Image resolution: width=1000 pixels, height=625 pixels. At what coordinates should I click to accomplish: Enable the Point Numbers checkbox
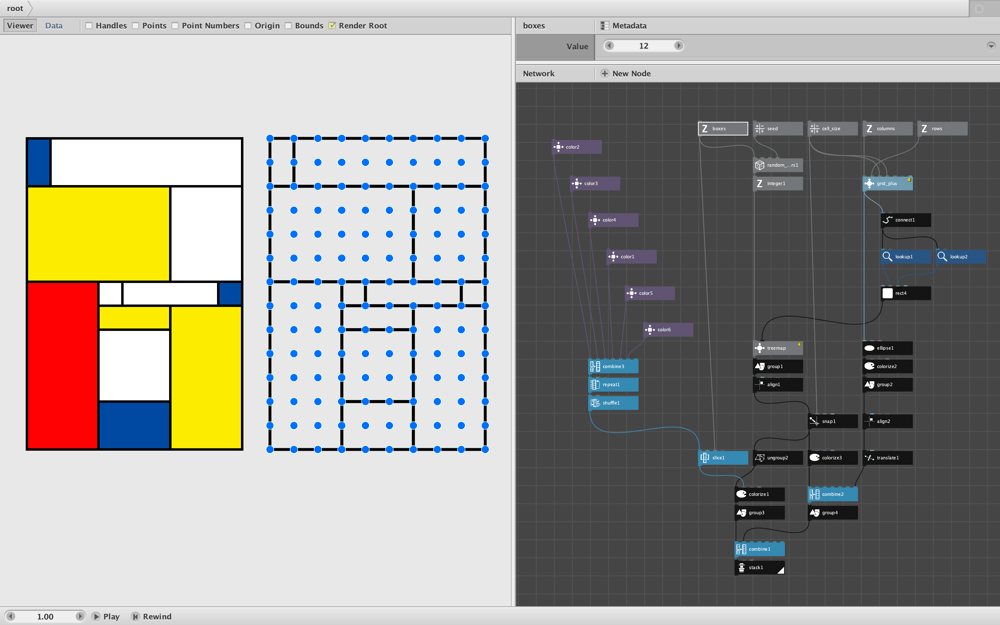pos(175,26)
